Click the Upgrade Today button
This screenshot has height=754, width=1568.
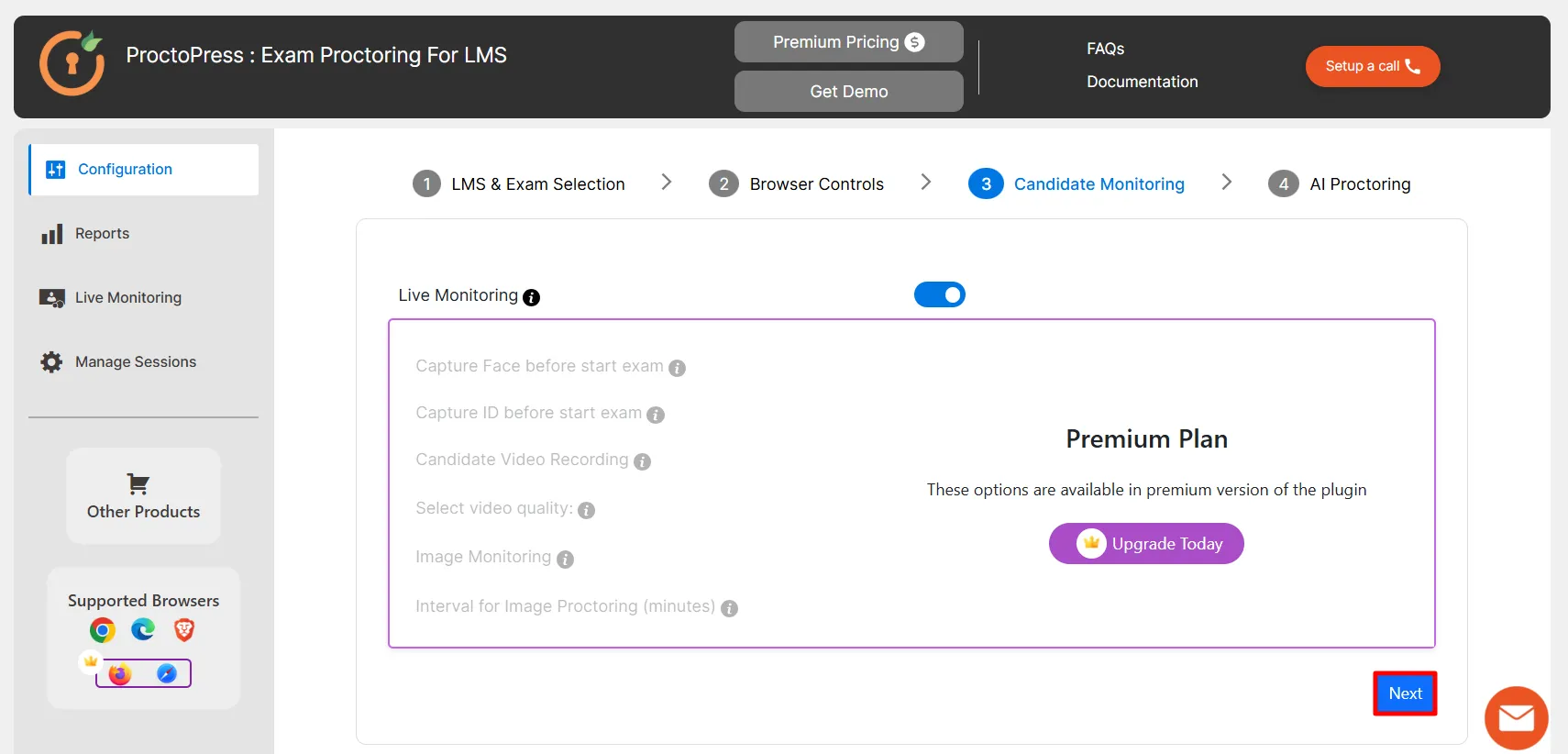pyautogui.click(x=1146, y=544)
